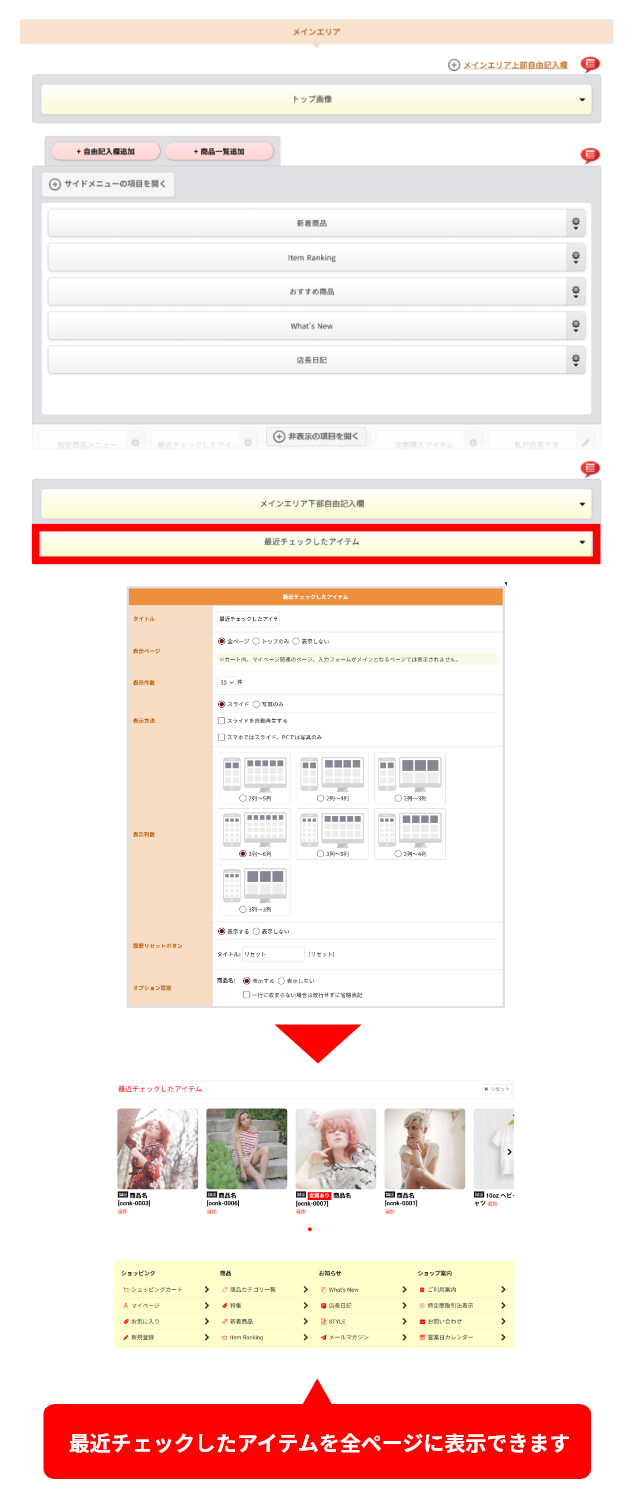
Task: Select 写真のみ display method radio
Action: pyautogui.click(x=256, y=704)
